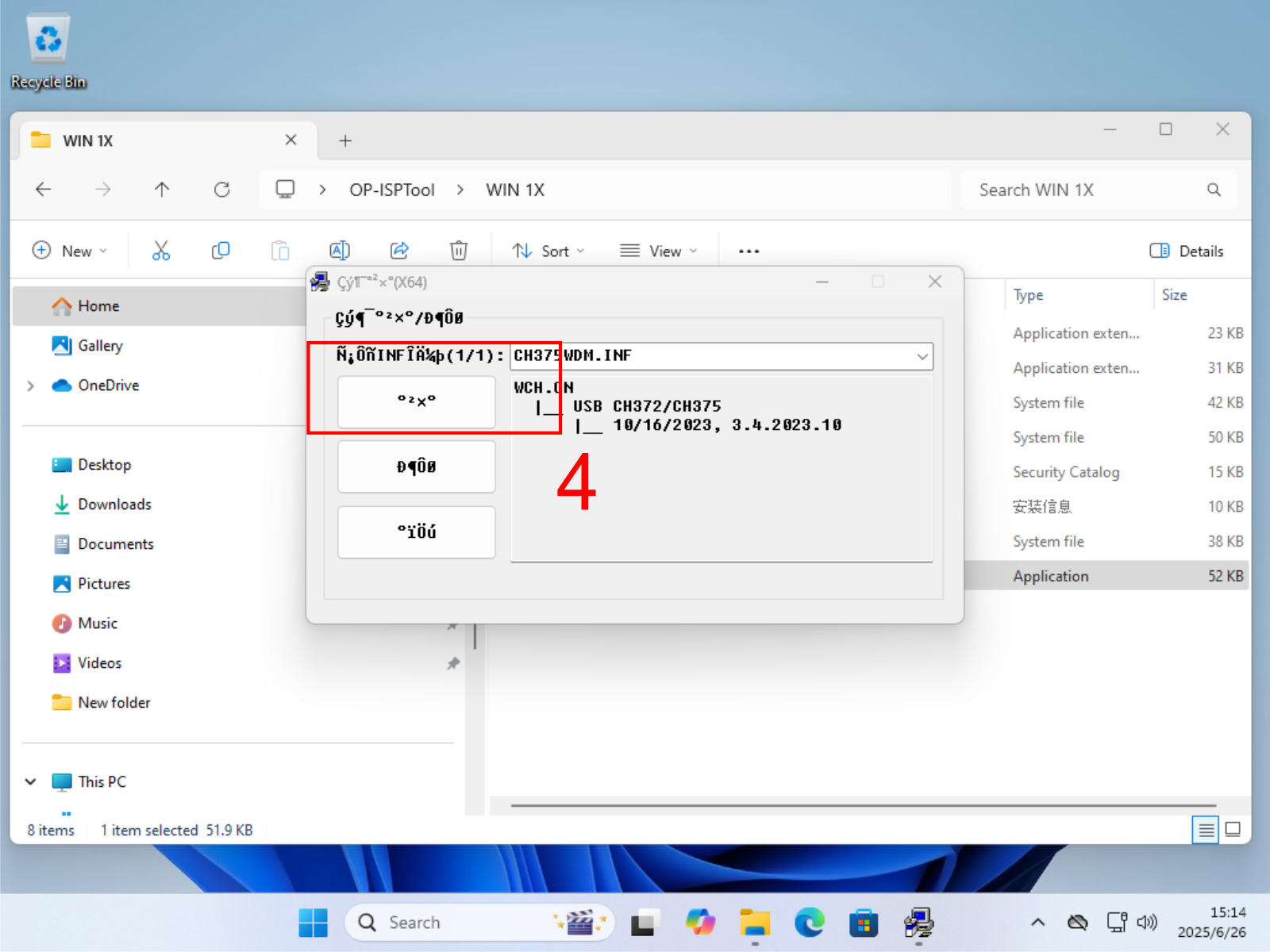
Task: Refresh the WIN 1X folder view
Action: point(221,190)
